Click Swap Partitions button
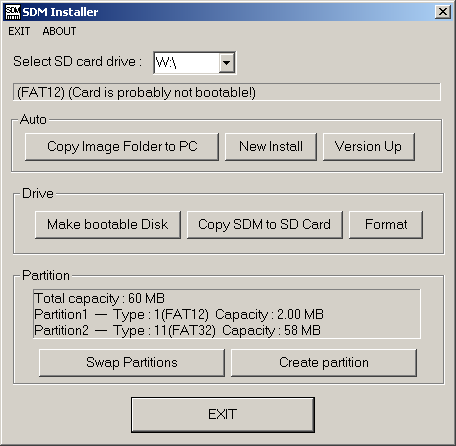 pyautogui.click(x=132, y=363)
